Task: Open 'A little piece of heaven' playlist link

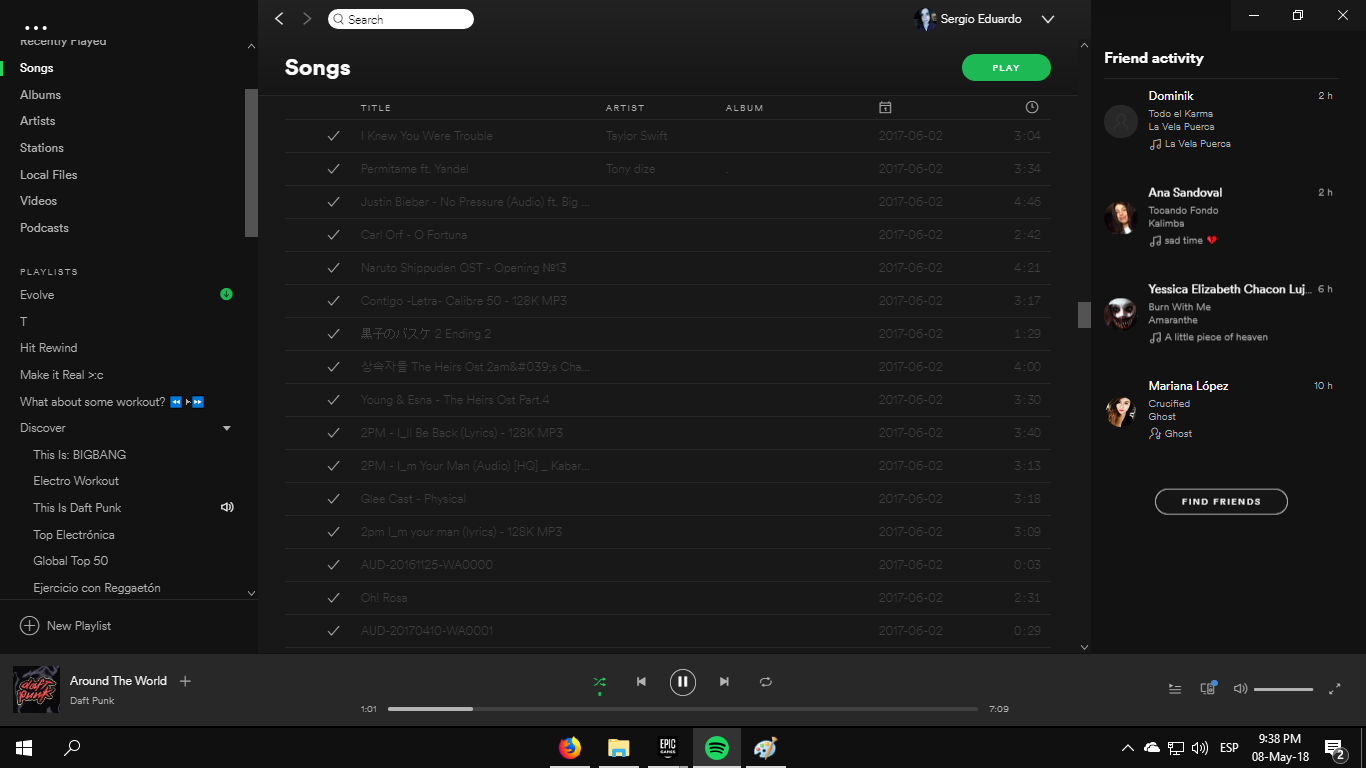Action: [1216, 338]
